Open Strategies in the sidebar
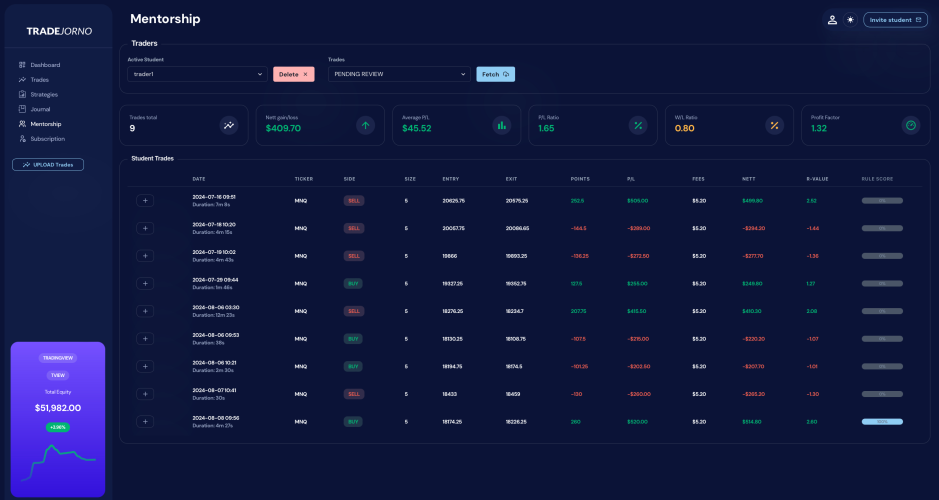Screen dimensions: 939x500 pyautogui.click(x=44, y=95)
